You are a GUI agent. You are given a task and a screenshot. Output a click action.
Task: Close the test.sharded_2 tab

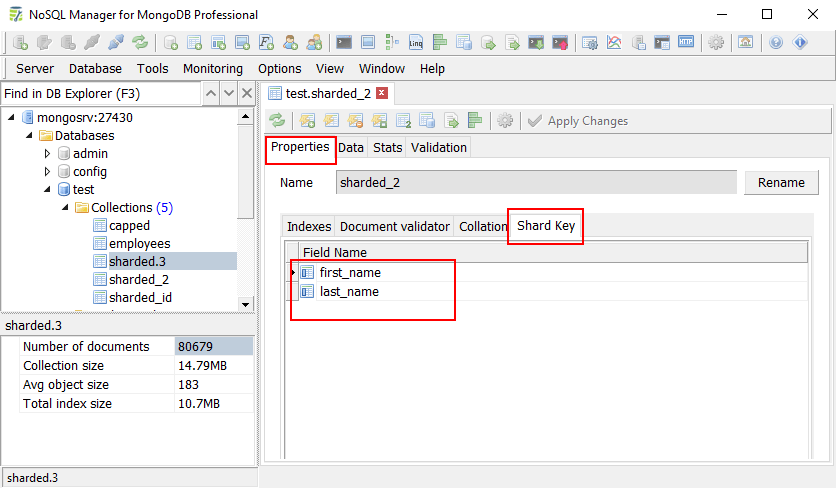[x=381, y=93]
